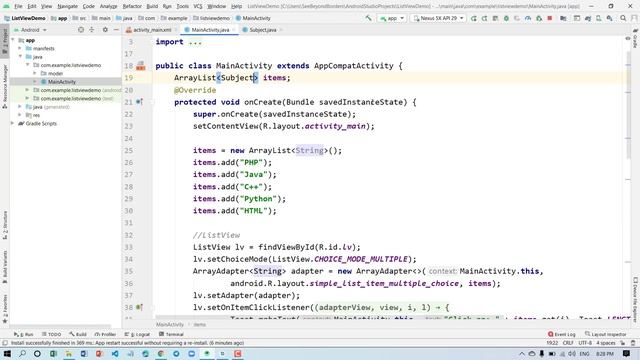The image size is (640, 360).
Task: Collapse the app module tree node
Action: [13, 40]
